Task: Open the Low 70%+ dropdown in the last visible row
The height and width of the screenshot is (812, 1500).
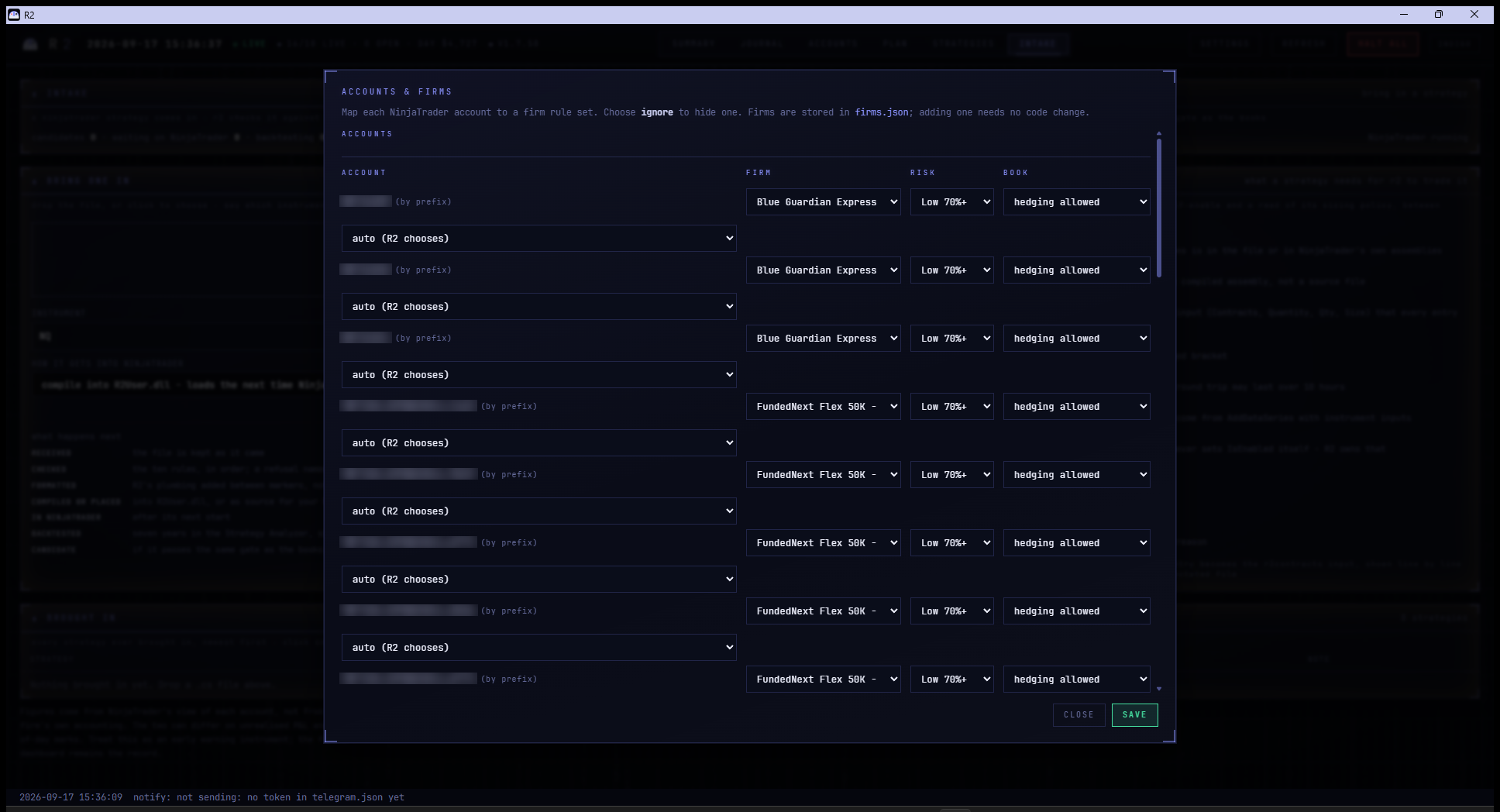Action: pos(951,679)
